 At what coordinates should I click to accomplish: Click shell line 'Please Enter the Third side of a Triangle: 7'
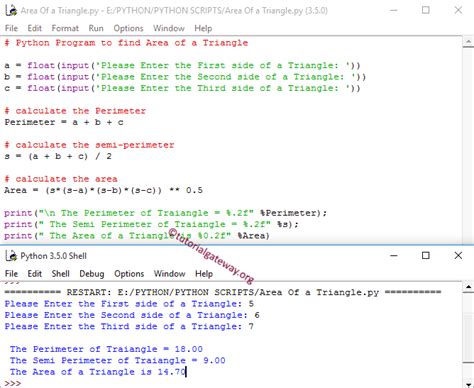[129, 327]
